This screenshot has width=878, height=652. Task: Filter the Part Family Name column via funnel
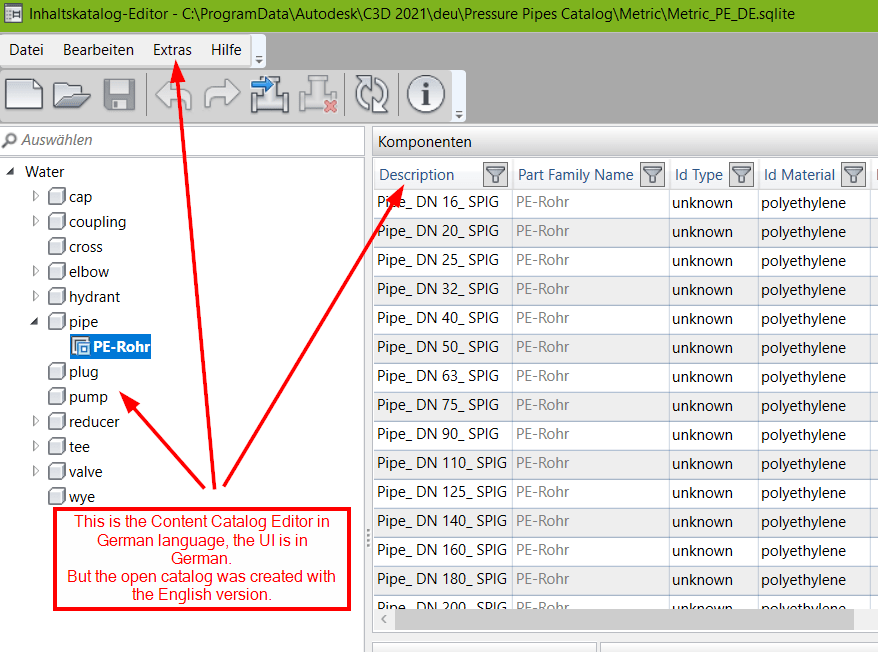(652, 175)
